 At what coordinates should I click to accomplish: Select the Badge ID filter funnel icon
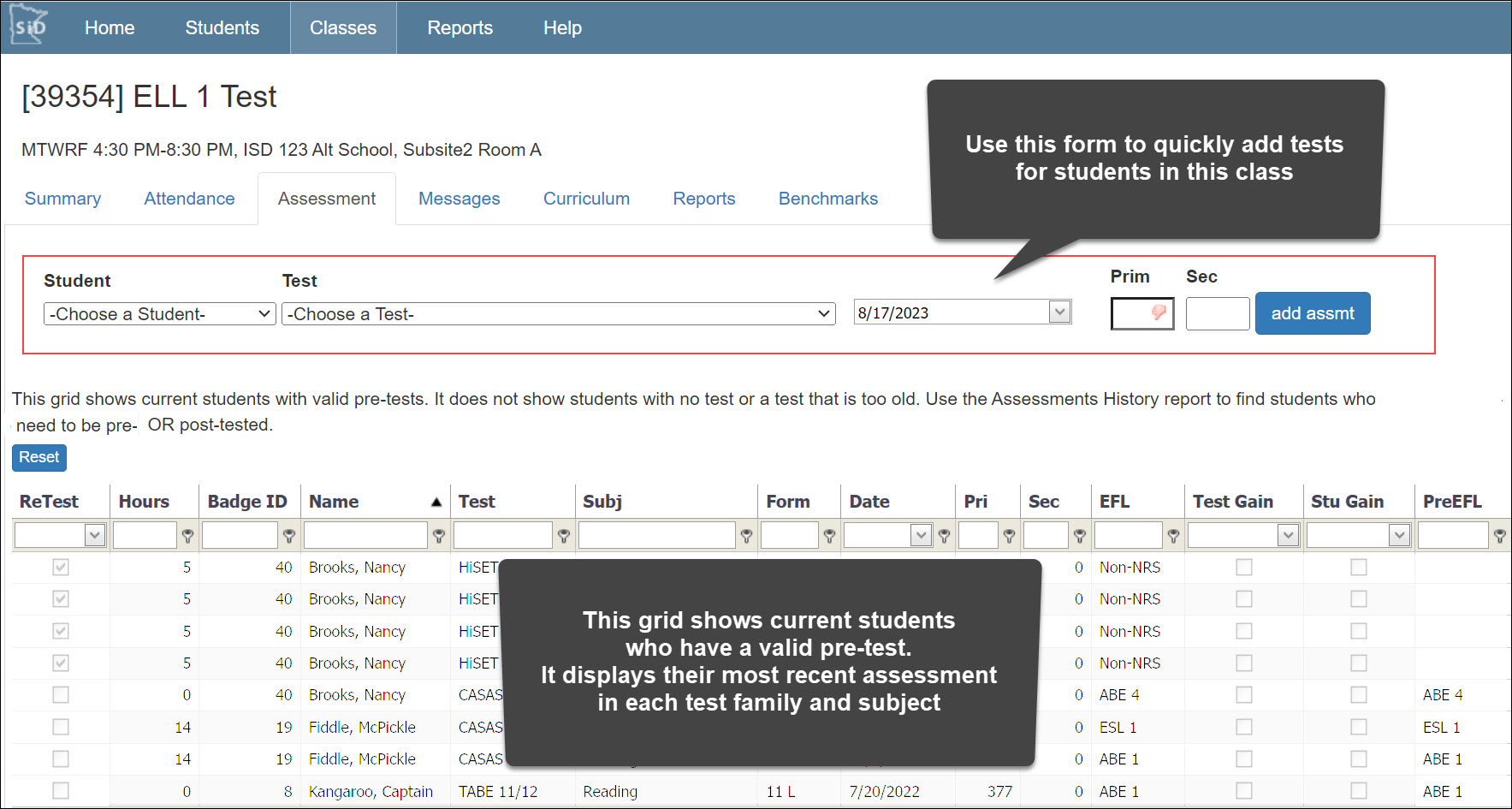pos(289,535)
